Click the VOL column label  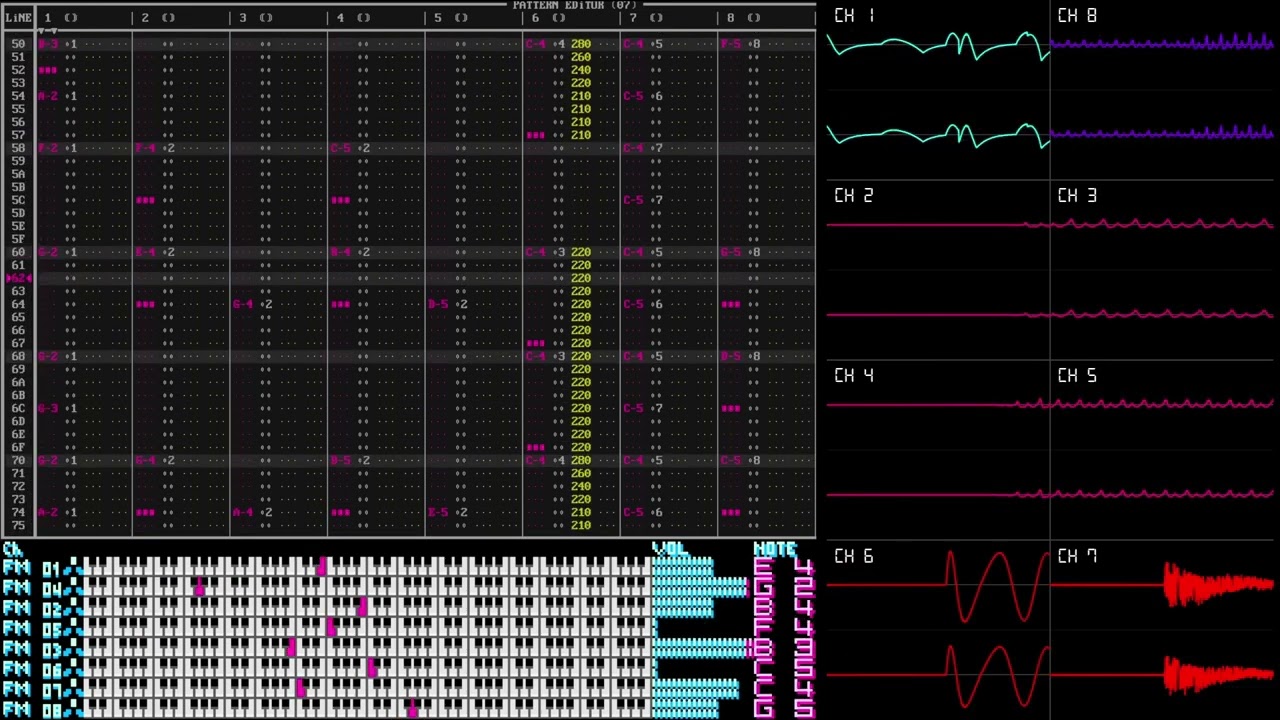(x=669, y=550)
